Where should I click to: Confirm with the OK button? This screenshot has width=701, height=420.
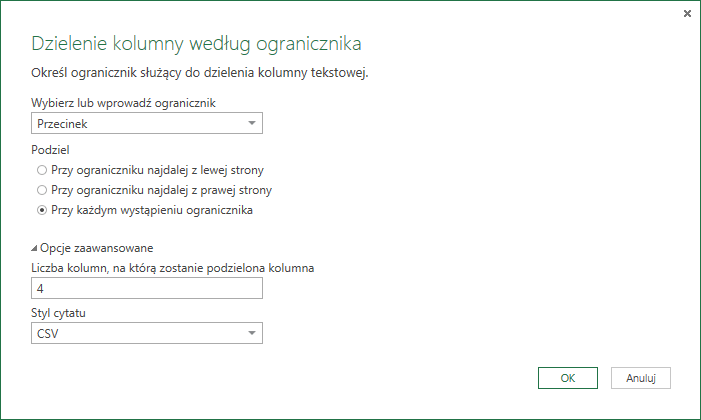click(x=567, y=378)
